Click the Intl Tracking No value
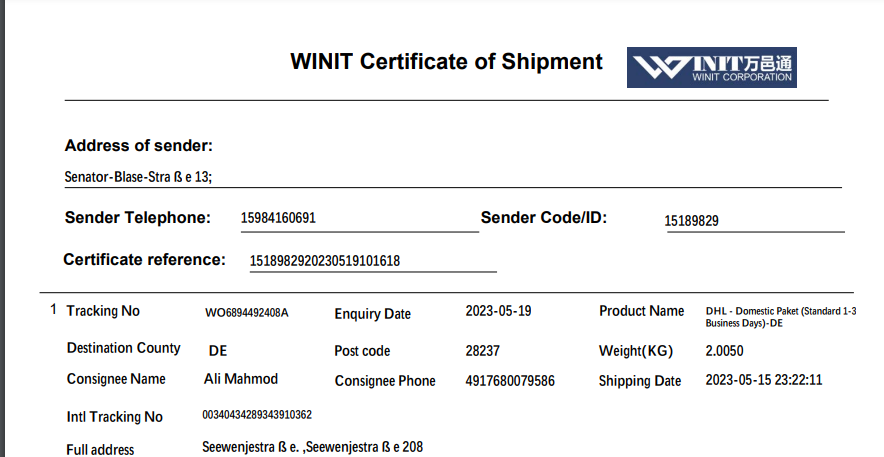 257,415
